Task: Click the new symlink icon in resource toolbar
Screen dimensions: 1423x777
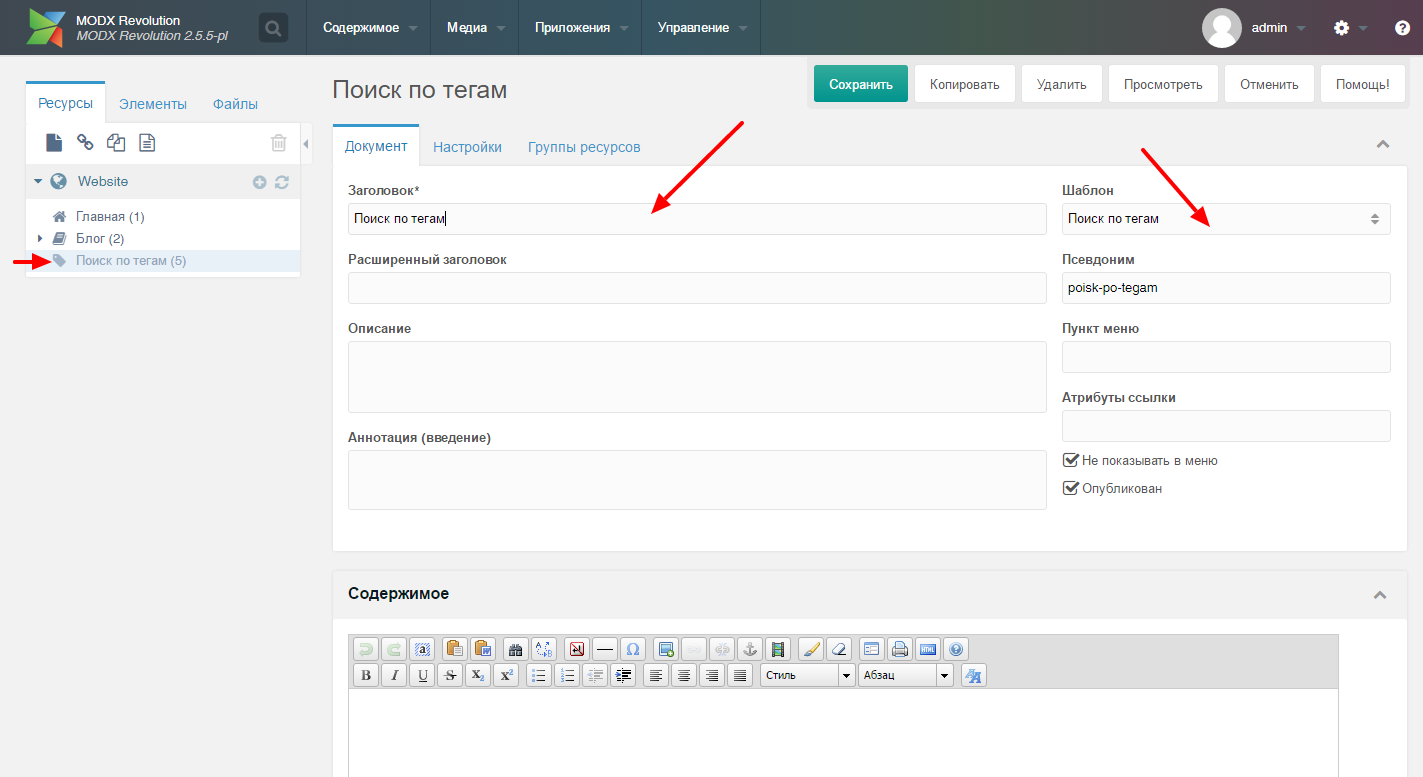Action: click(116, 143)
